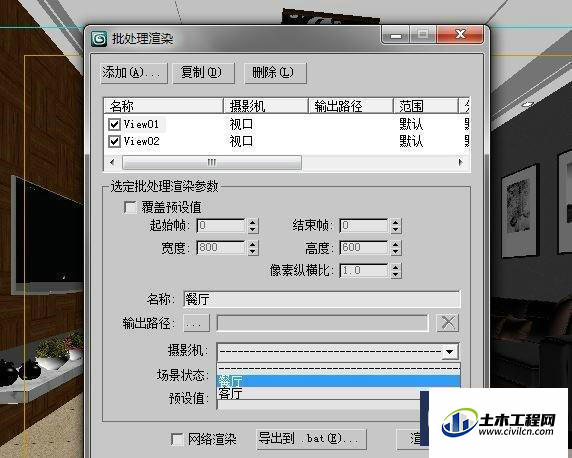The height and width of the screenshot is (458, 572).
Task: Click 视口 in the View02 row
Action: (241, 141)
